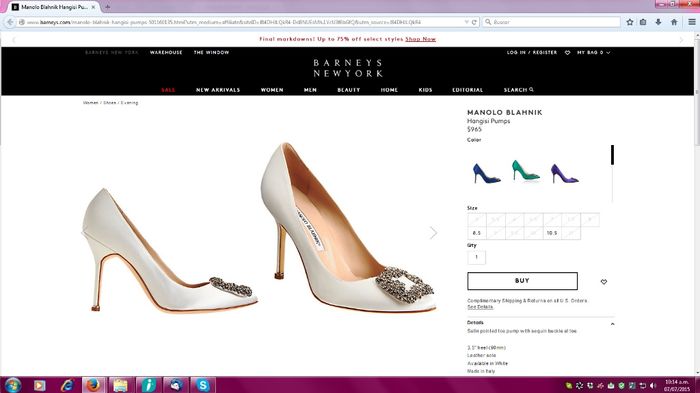Open the URL history dropdown arrow
The width and height of the screenshot is (700, 393).
point(467,22)
